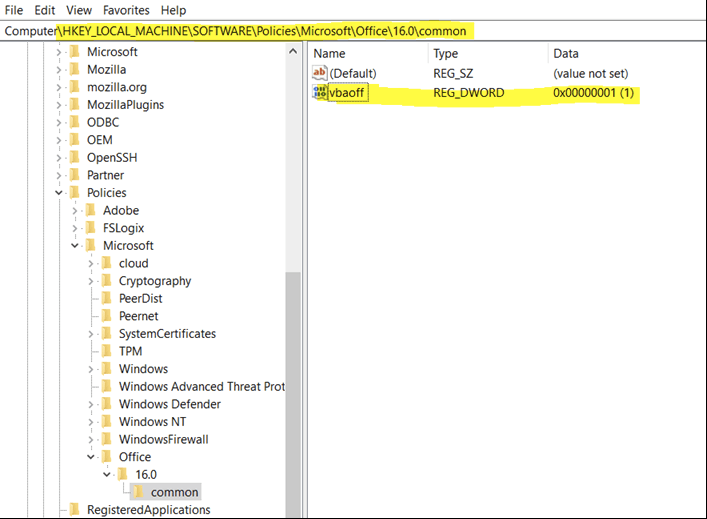Expand the Partner key
This screenshot has width=707, height=519.
59,175
